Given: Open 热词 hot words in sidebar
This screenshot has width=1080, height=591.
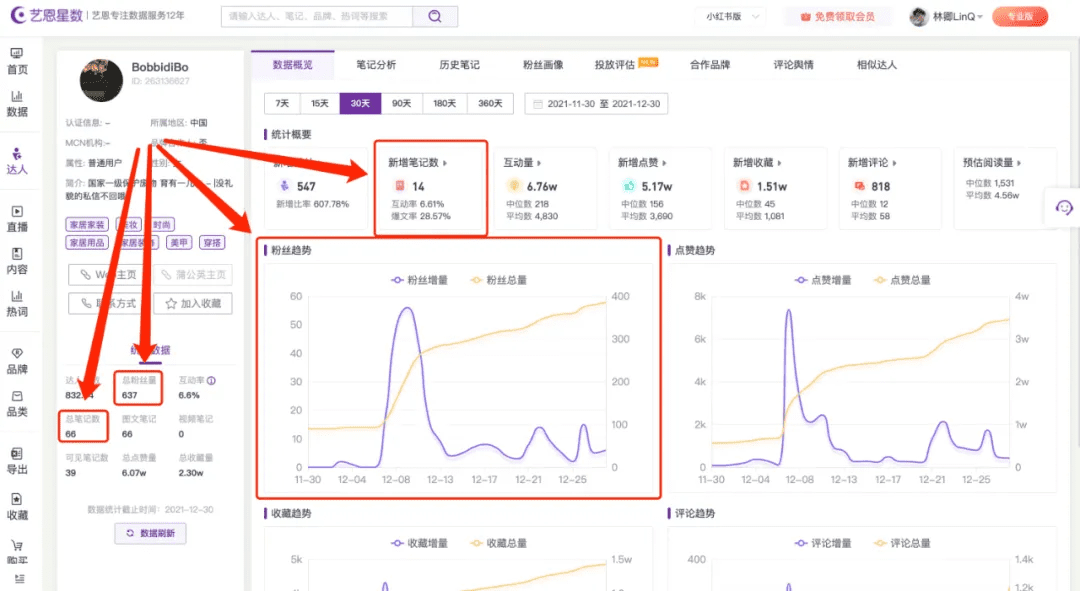Looking at the screenshot, I should pyautogui.click(x=17, y=304).
